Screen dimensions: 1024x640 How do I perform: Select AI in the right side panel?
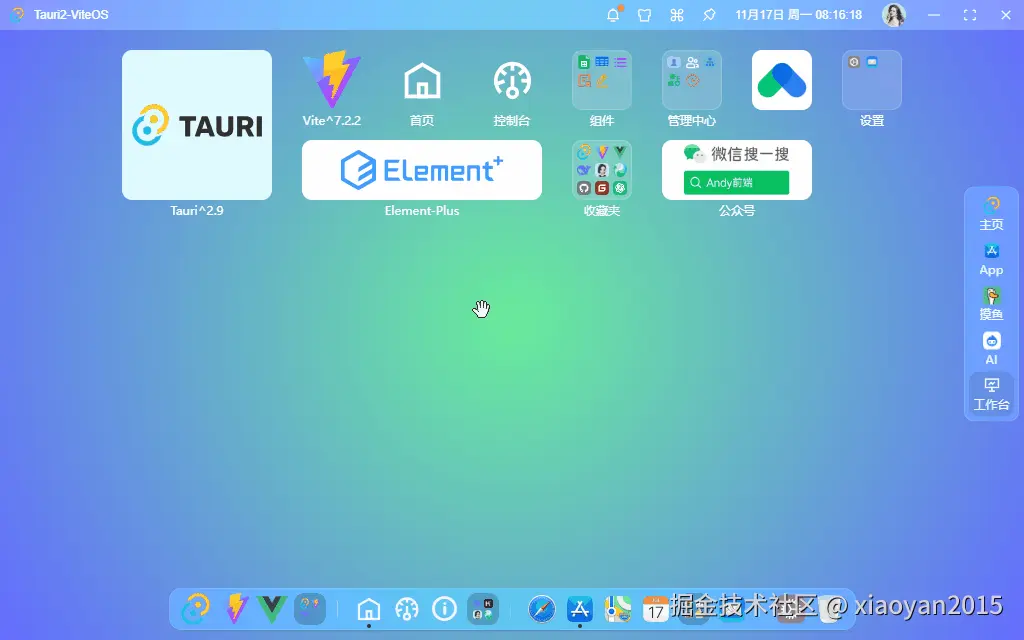pyautogui.click(x=991, y=349)
